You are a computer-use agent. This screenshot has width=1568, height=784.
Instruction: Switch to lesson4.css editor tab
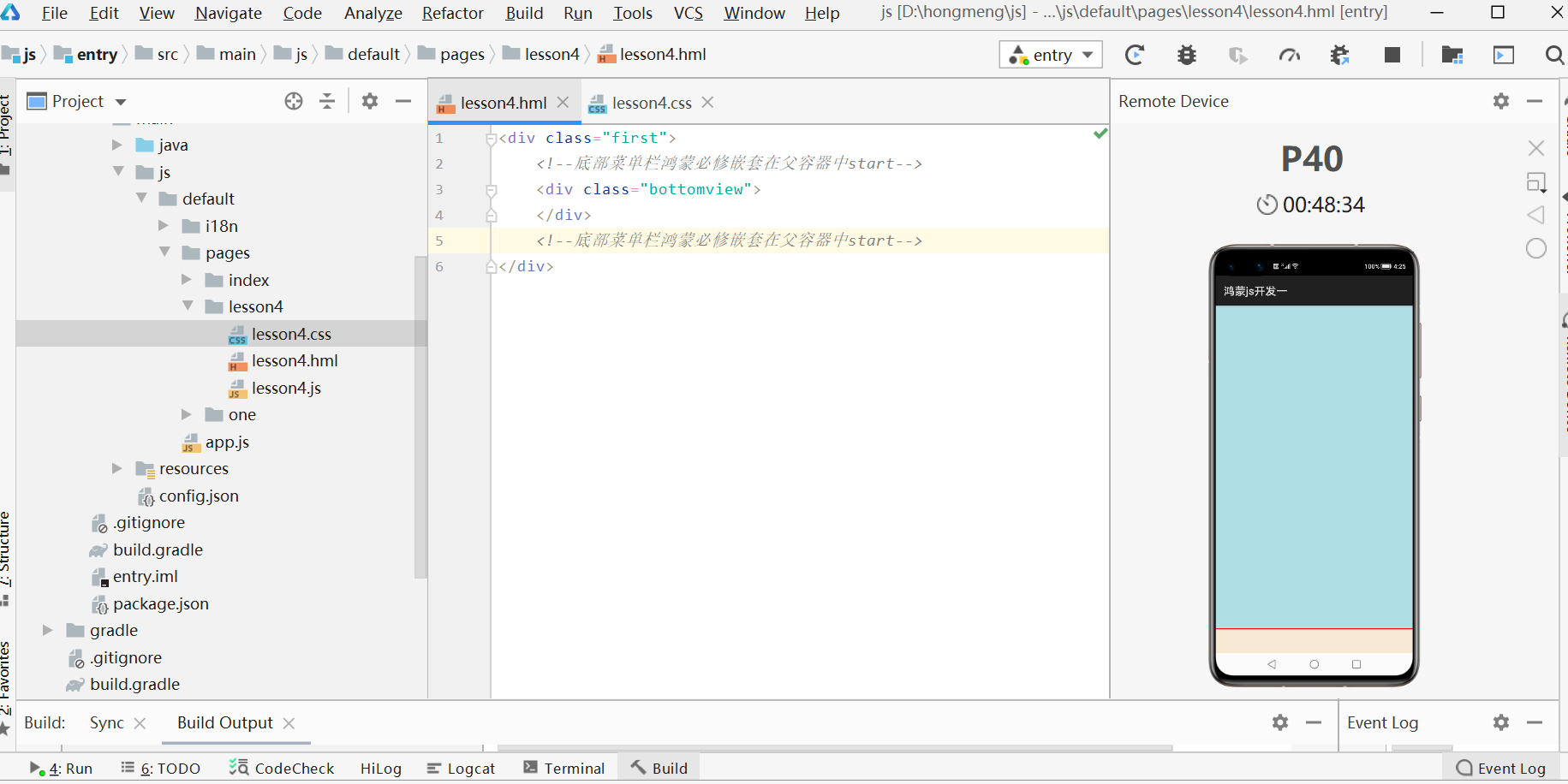652,103
